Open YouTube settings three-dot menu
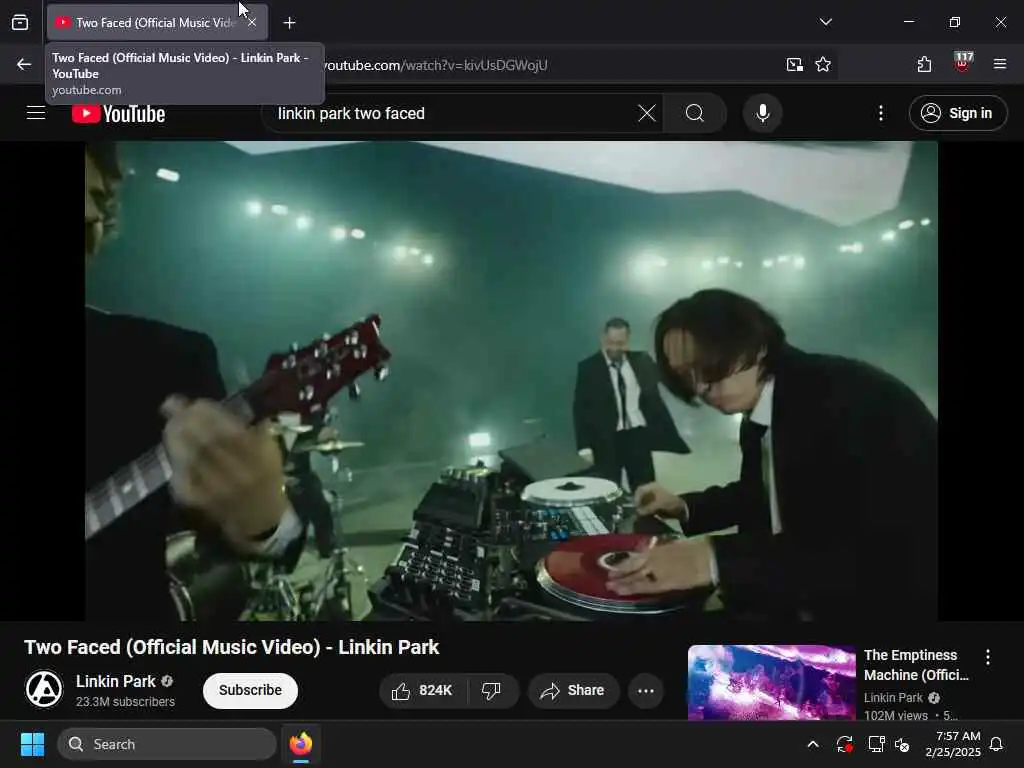1024x768 pixels. click(x=880, y=113)
